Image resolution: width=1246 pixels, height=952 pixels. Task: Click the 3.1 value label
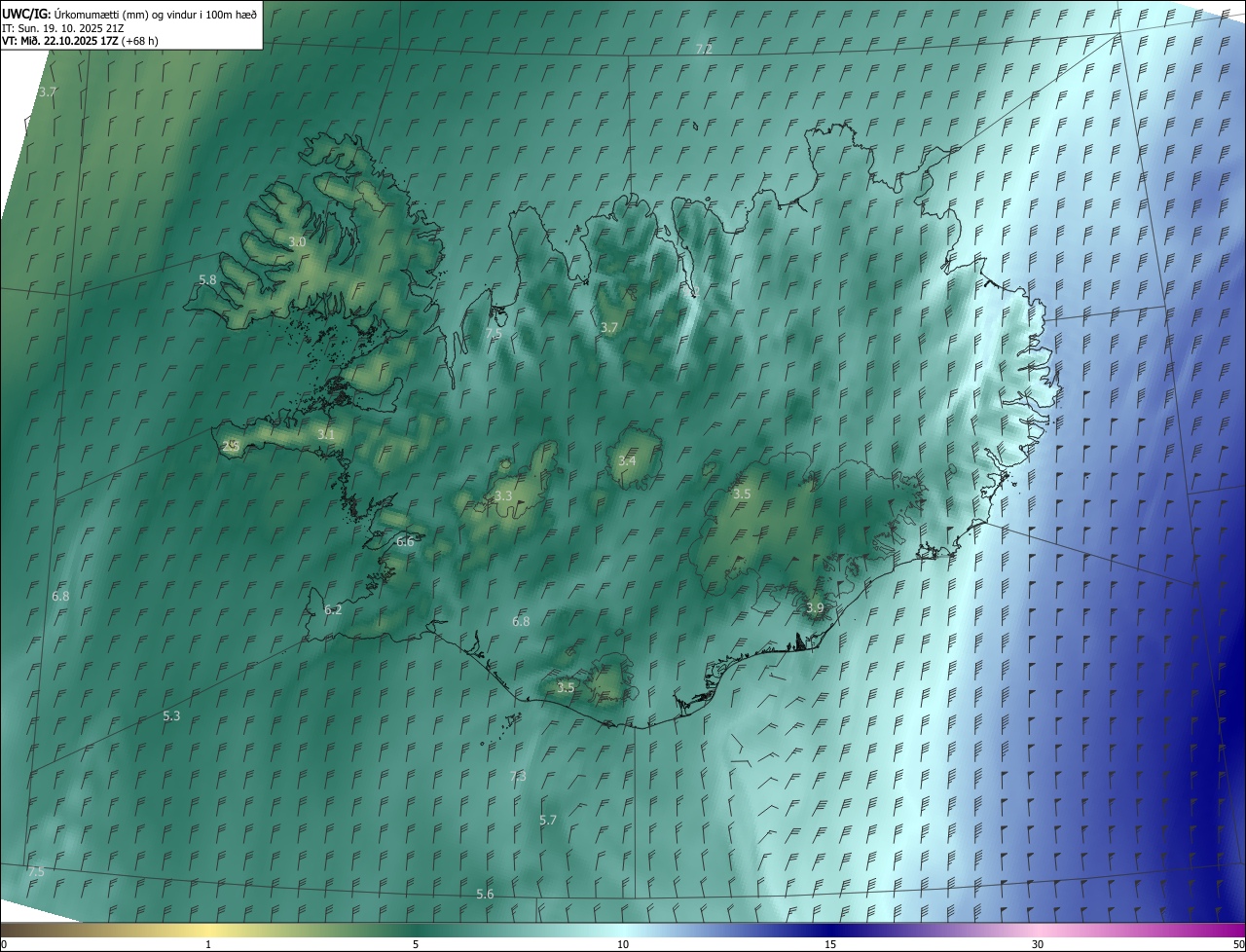coord(326,434)
